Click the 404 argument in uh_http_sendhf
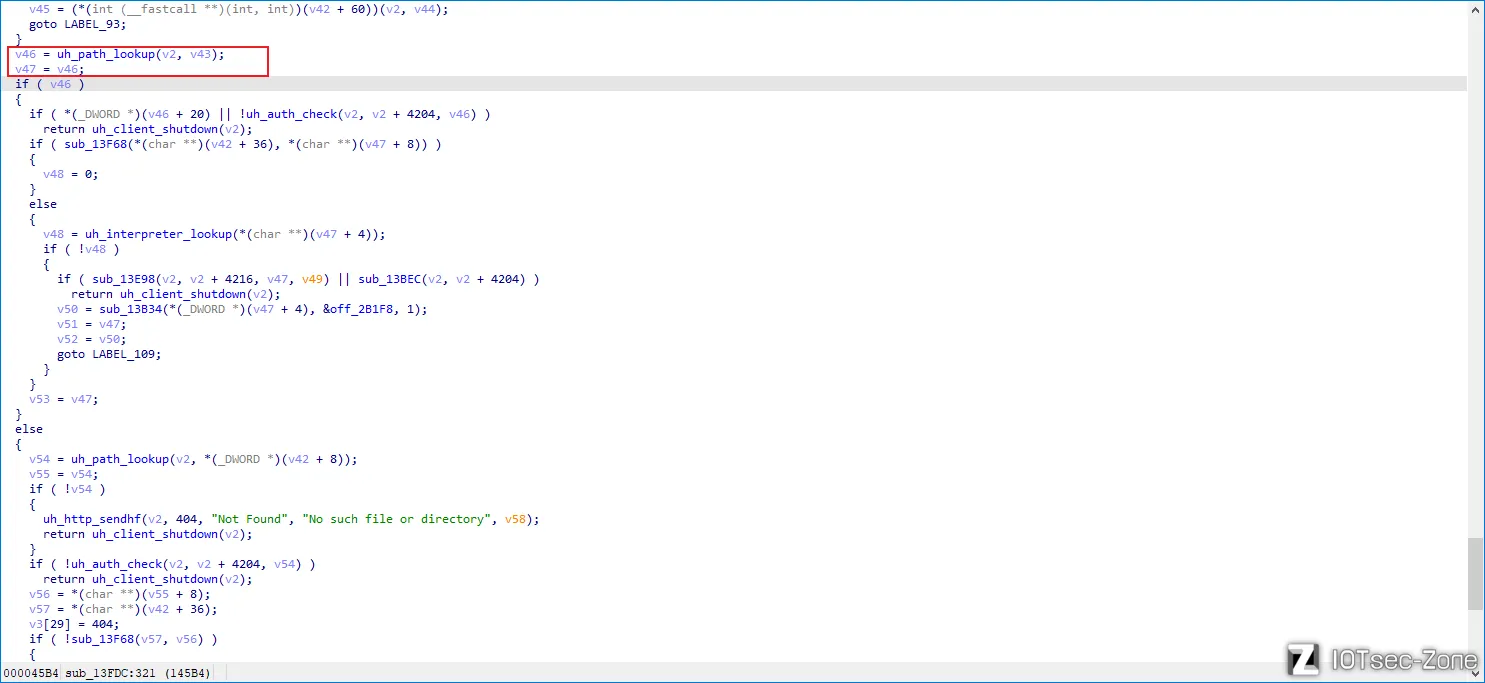The height and width of the screenshot is (683, 1485). coord(188,519)
